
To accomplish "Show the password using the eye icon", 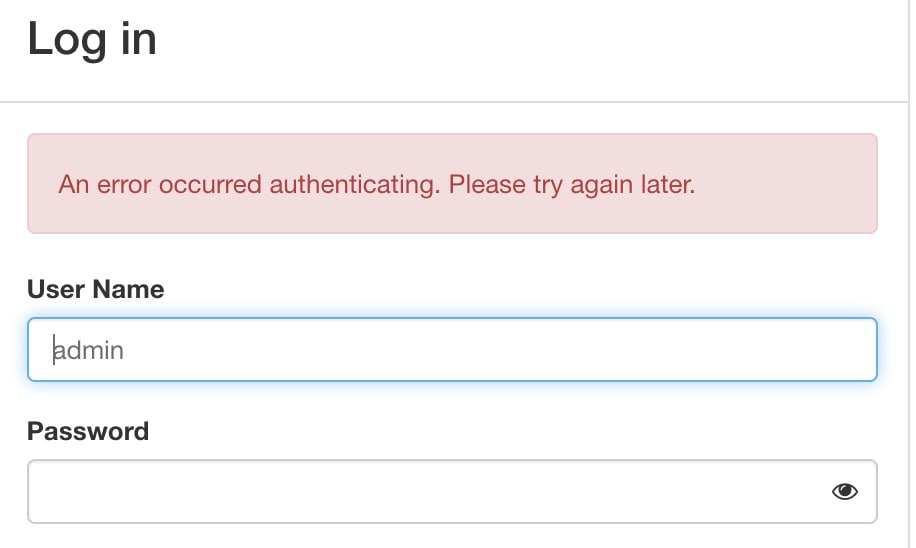I will (845, 491).
